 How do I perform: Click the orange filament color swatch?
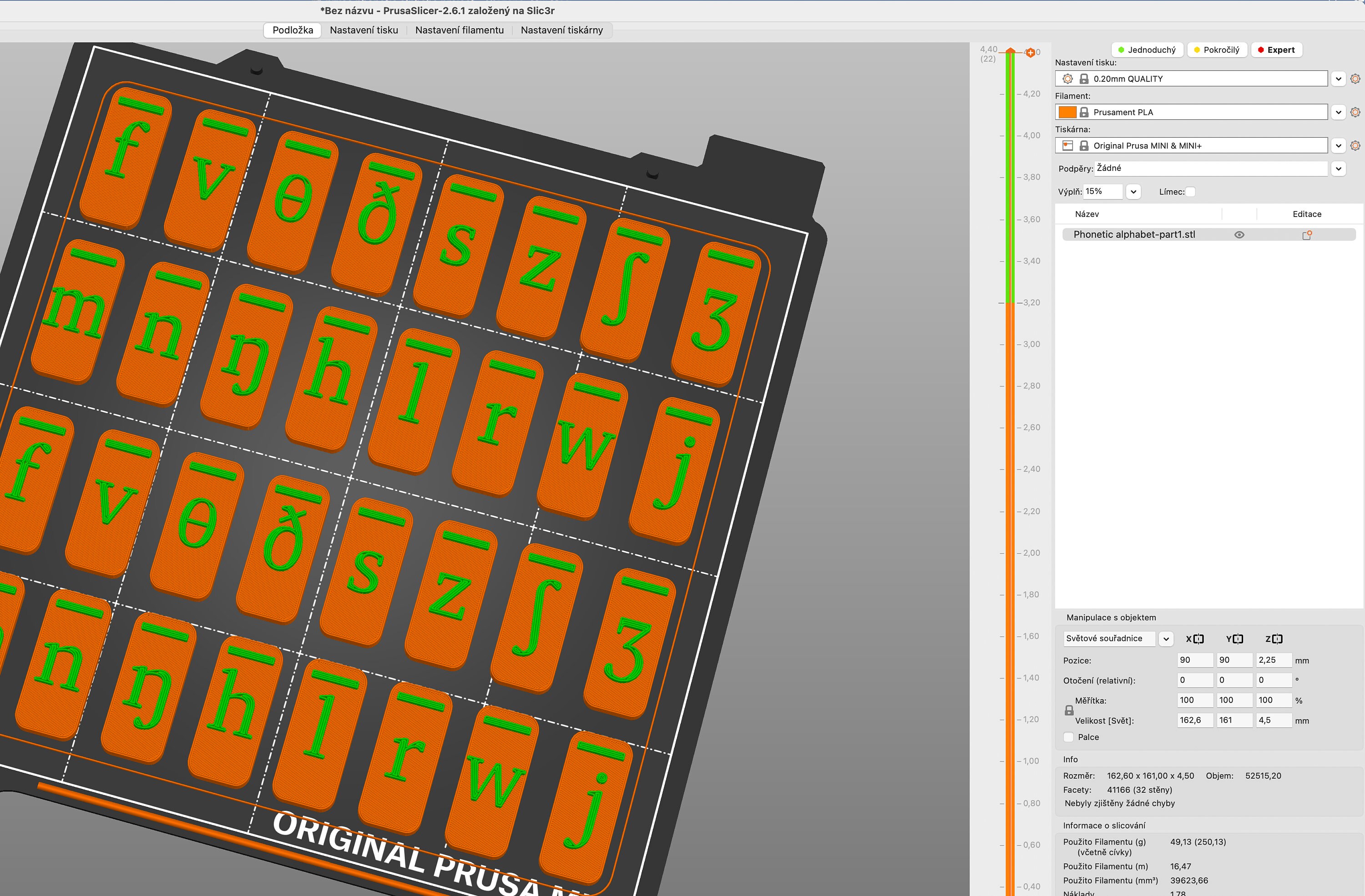click(x=1068, y=112)
